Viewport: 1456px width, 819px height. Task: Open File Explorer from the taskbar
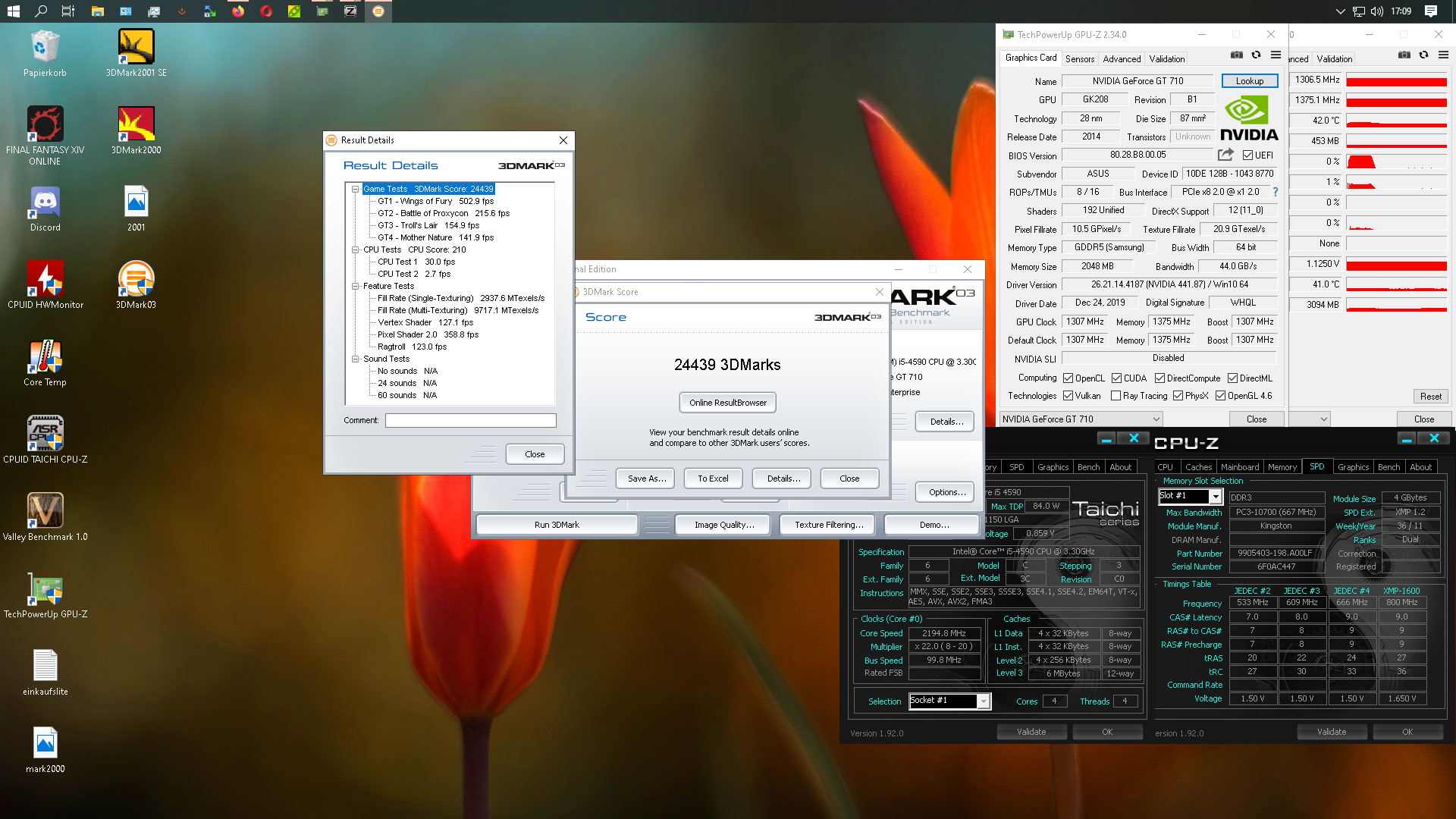click(97, 11)
